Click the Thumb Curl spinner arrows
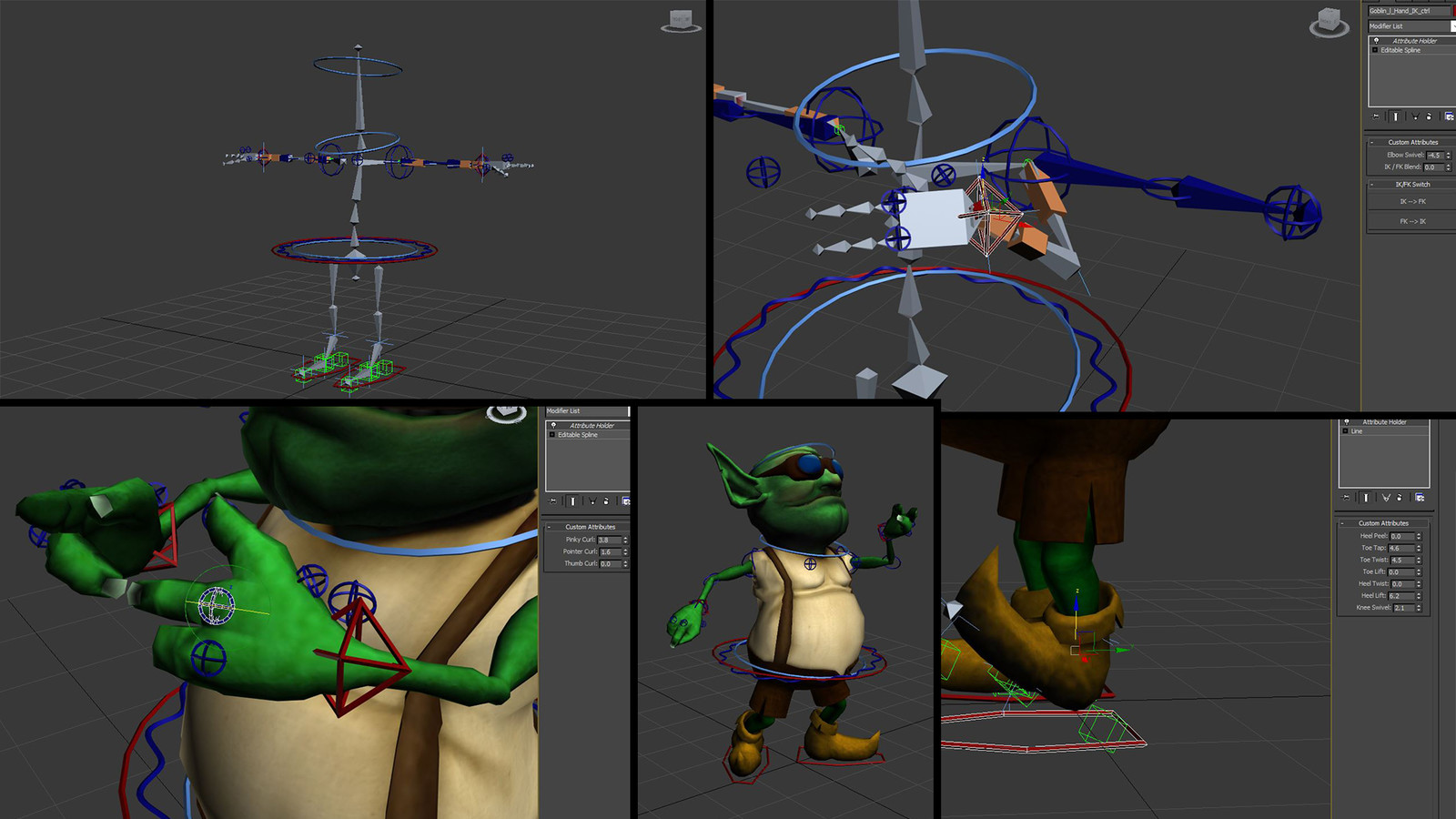Image resolution: width=1456 pixels, height=819 pixels. [x=625, y=564]
